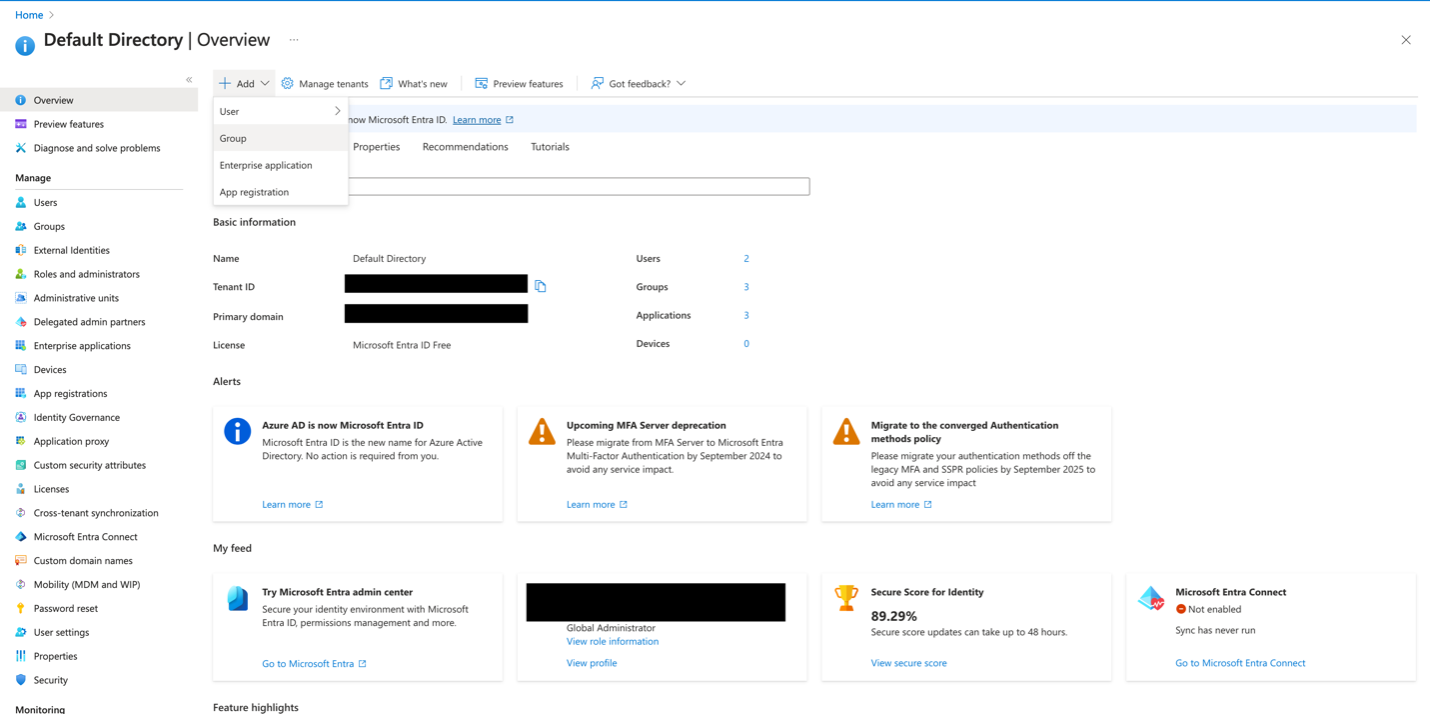Expand the User submenu arrow
This screenshot has width=1430, height=715.
pyautogui.click(x=338, y=111)
